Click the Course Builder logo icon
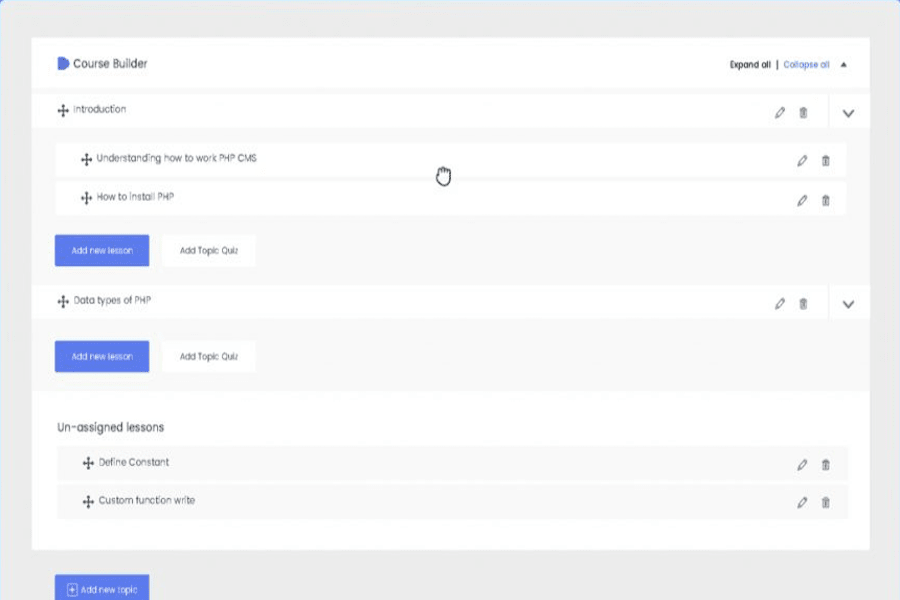Image resolution: width=900 pixels, height=600 pixels. point(62,63)
